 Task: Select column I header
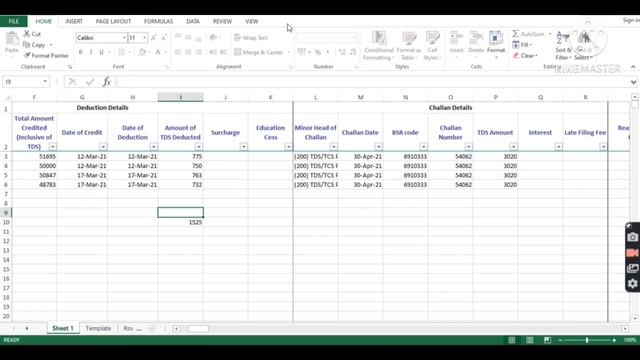[180, 97]
